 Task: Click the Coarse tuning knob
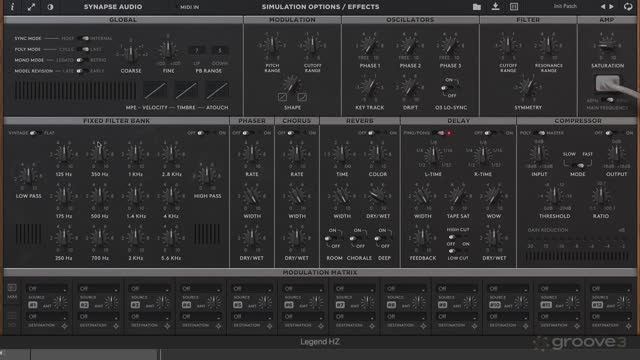[131, 53]
